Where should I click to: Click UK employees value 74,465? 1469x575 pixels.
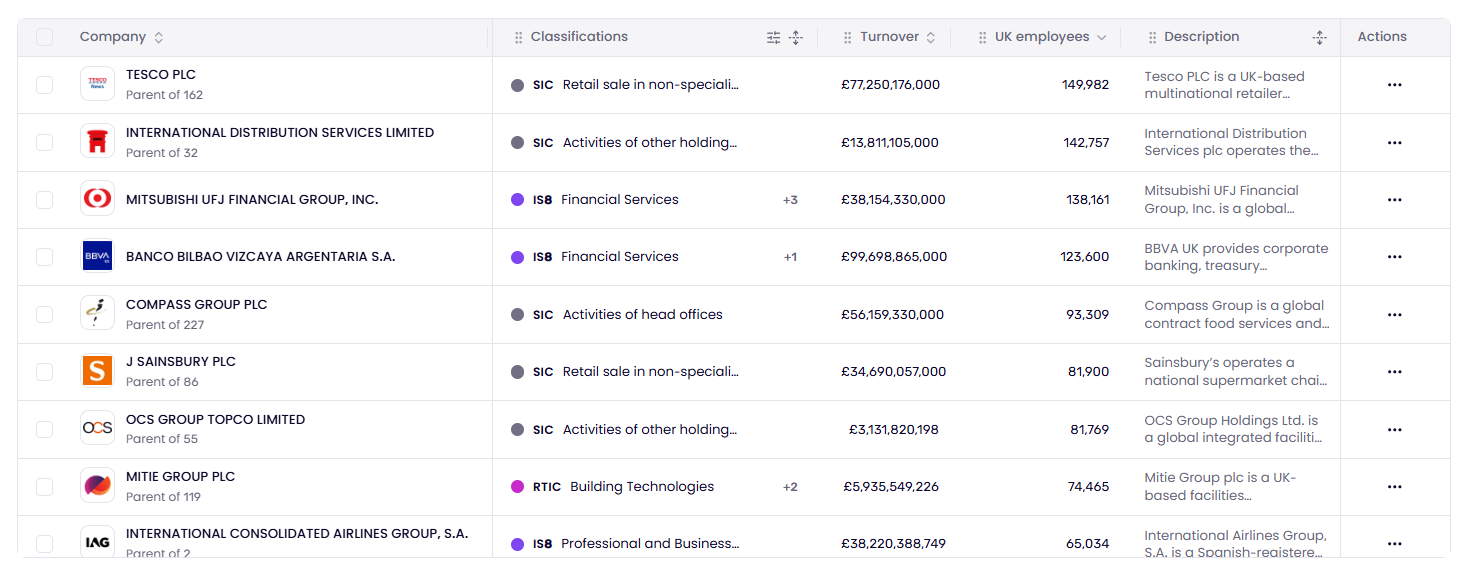click(x=1088, y=487)
